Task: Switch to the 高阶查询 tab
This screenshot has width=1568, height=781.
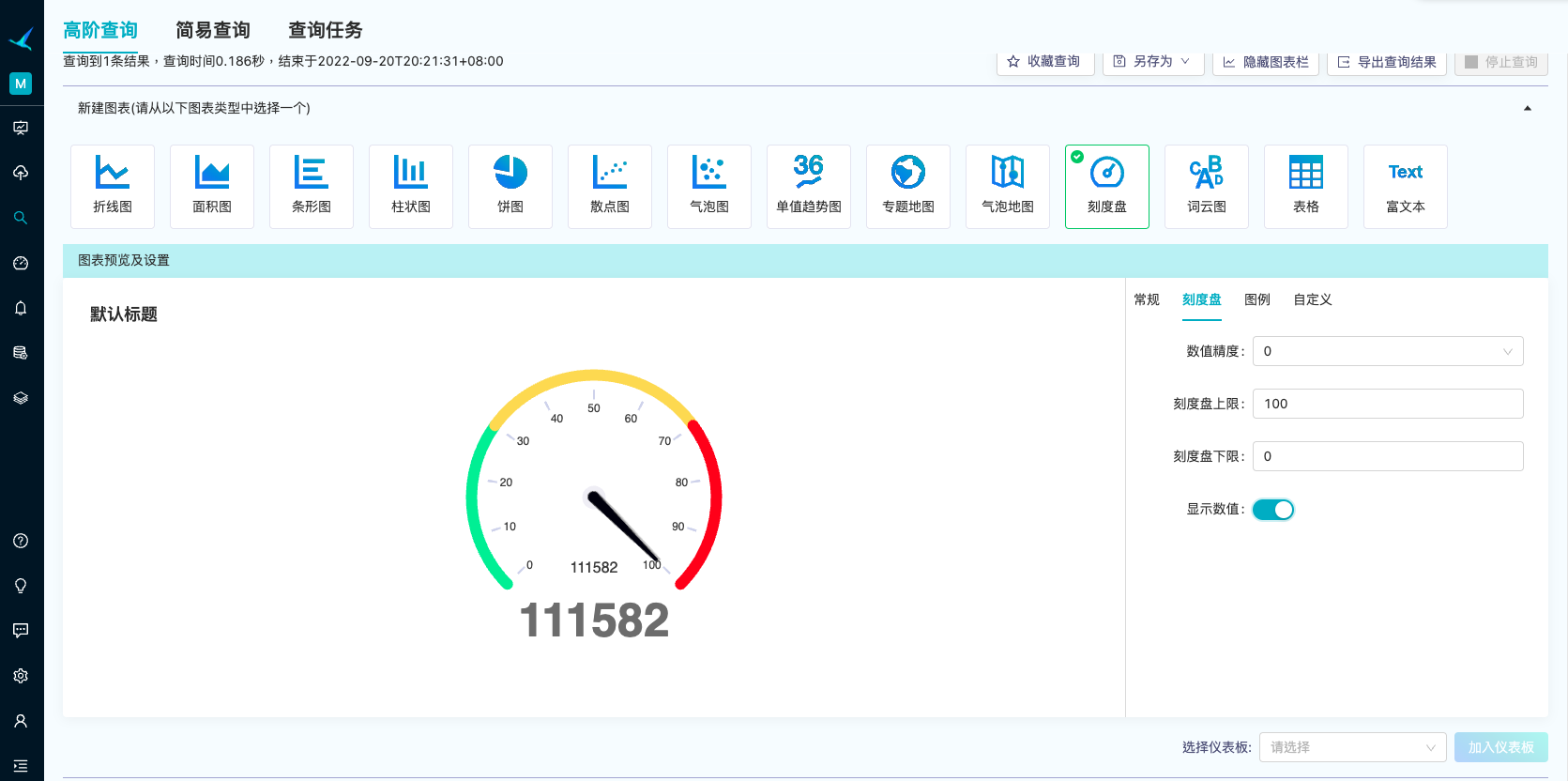Action: tap(100, 30)
